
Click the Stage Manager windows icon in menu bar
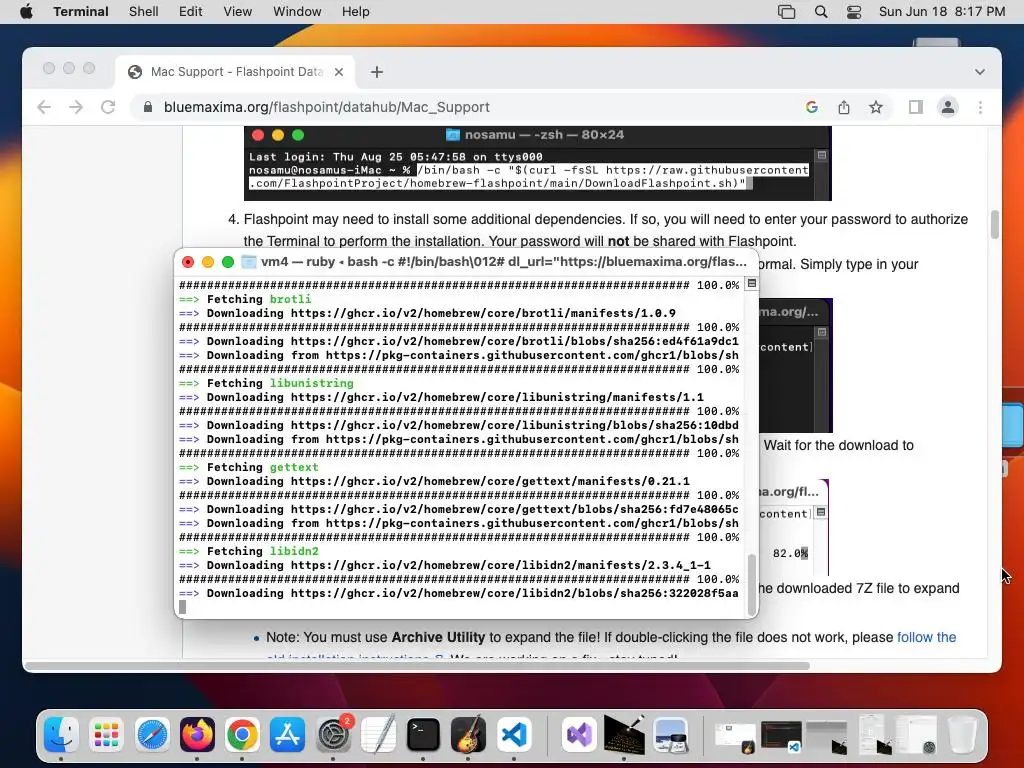pos(786,11)
